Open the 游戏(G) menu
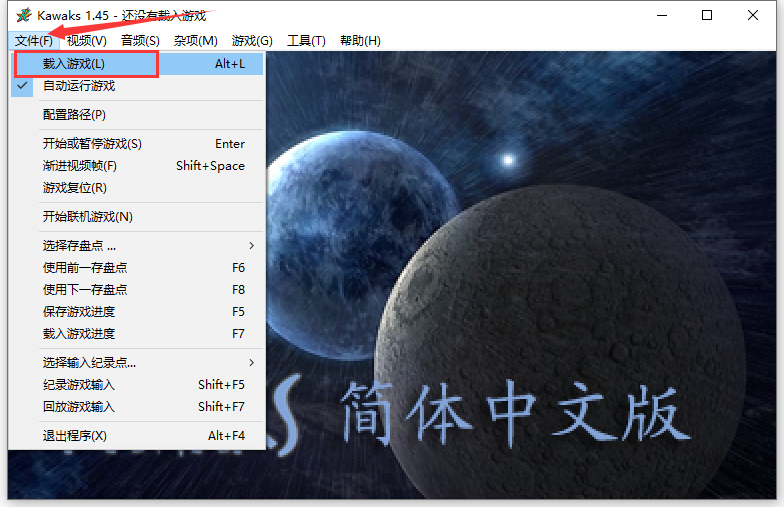 coord(252,40)
